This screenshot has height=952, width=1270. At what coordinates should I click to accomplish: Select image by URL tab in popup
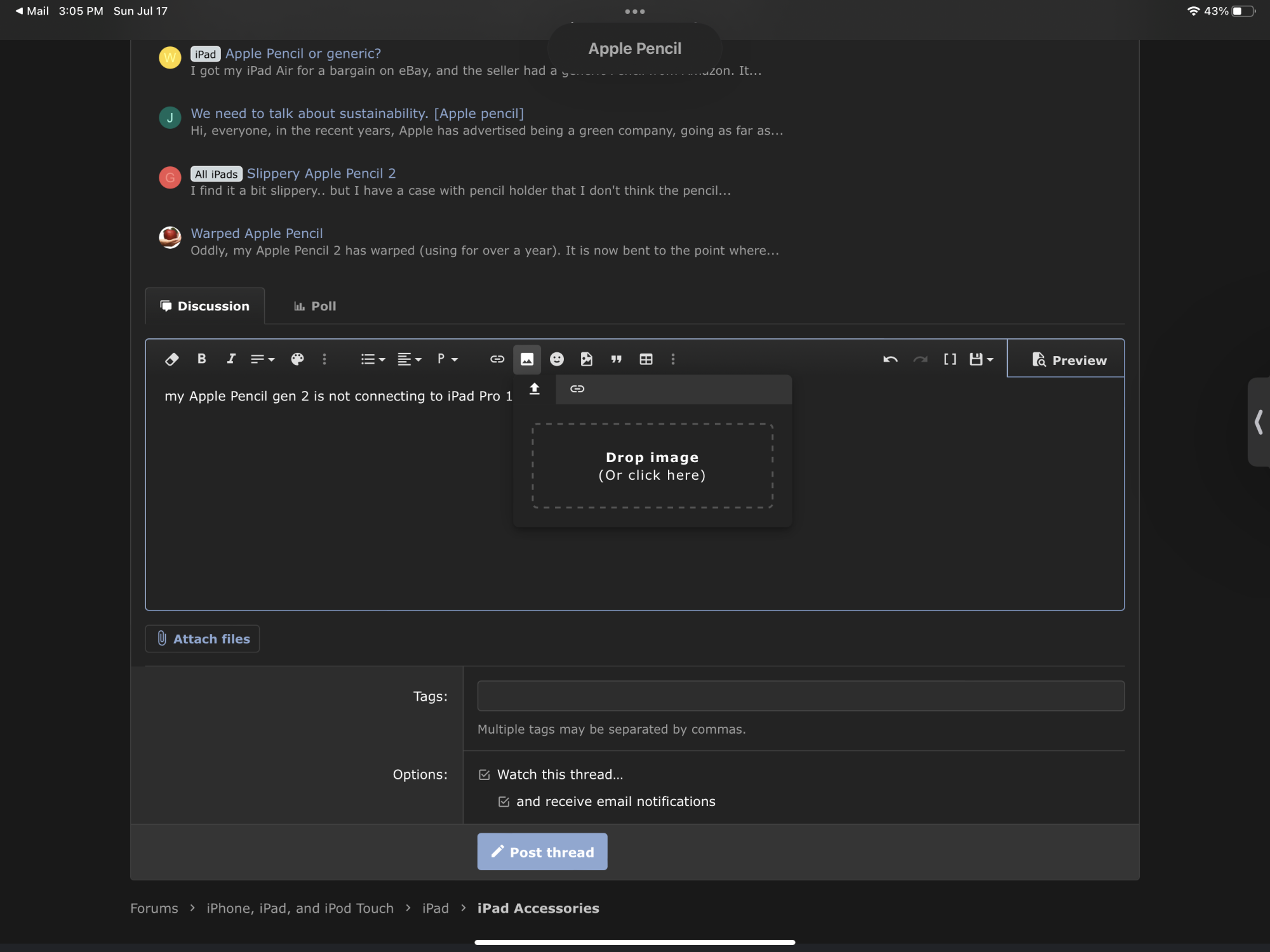[577, 388]
